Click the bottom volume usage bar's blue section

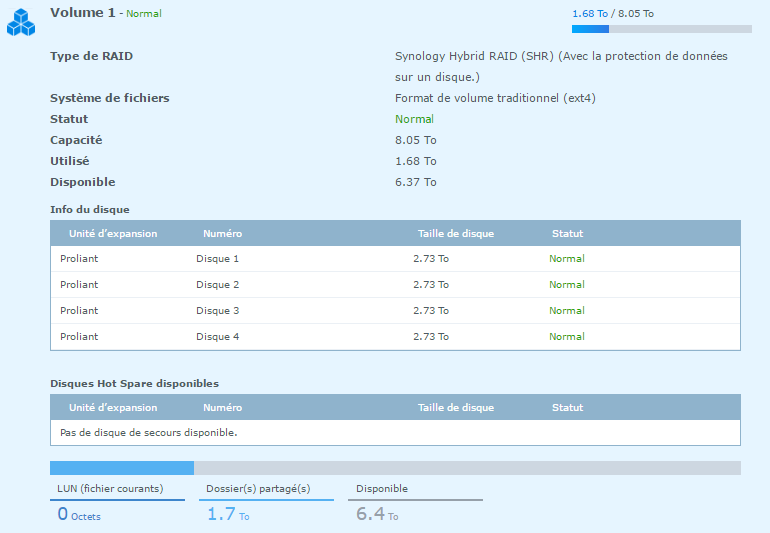(x=121, y=468)
